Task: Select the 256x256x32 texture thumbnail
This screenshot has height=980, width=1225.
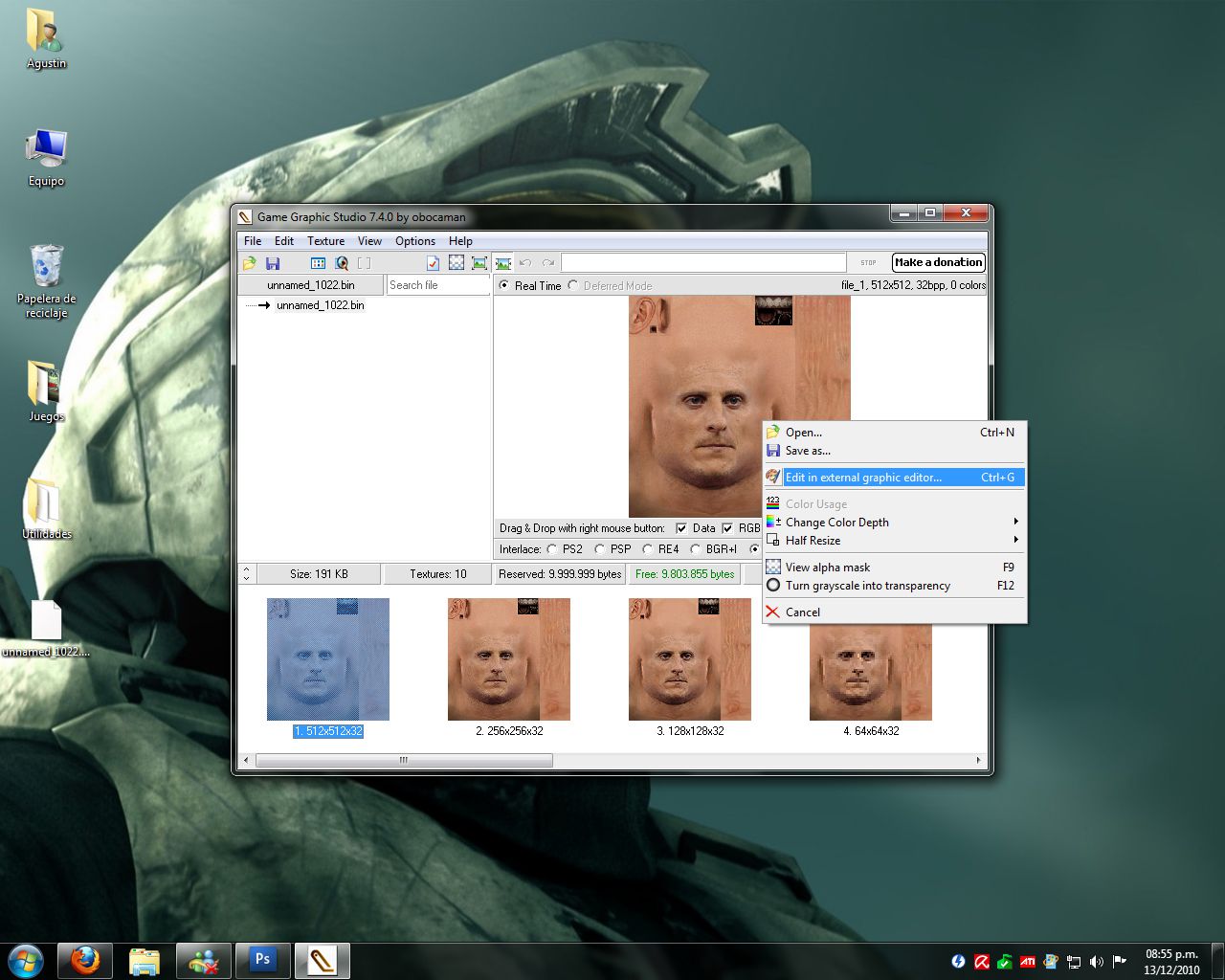Action: 509,659
